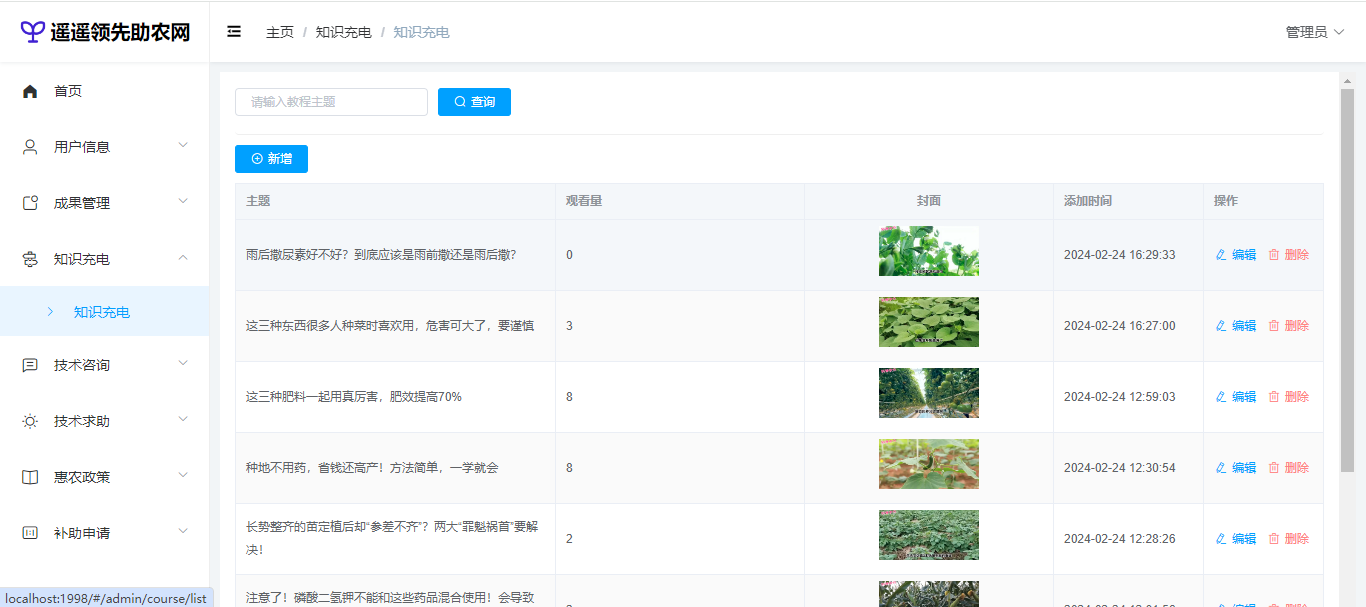
Task: Click the 新增 add button
Action: coord(271,159)
